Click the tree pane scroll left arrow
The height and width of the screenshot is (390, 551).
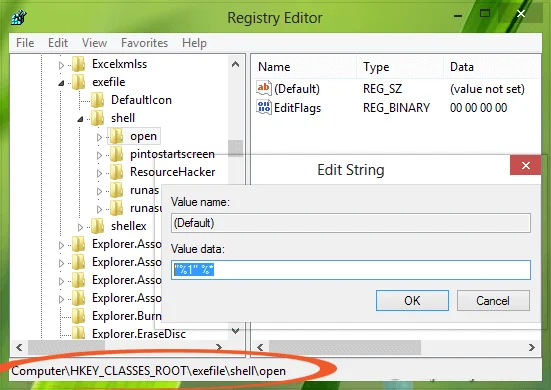[x=19, y=347]
